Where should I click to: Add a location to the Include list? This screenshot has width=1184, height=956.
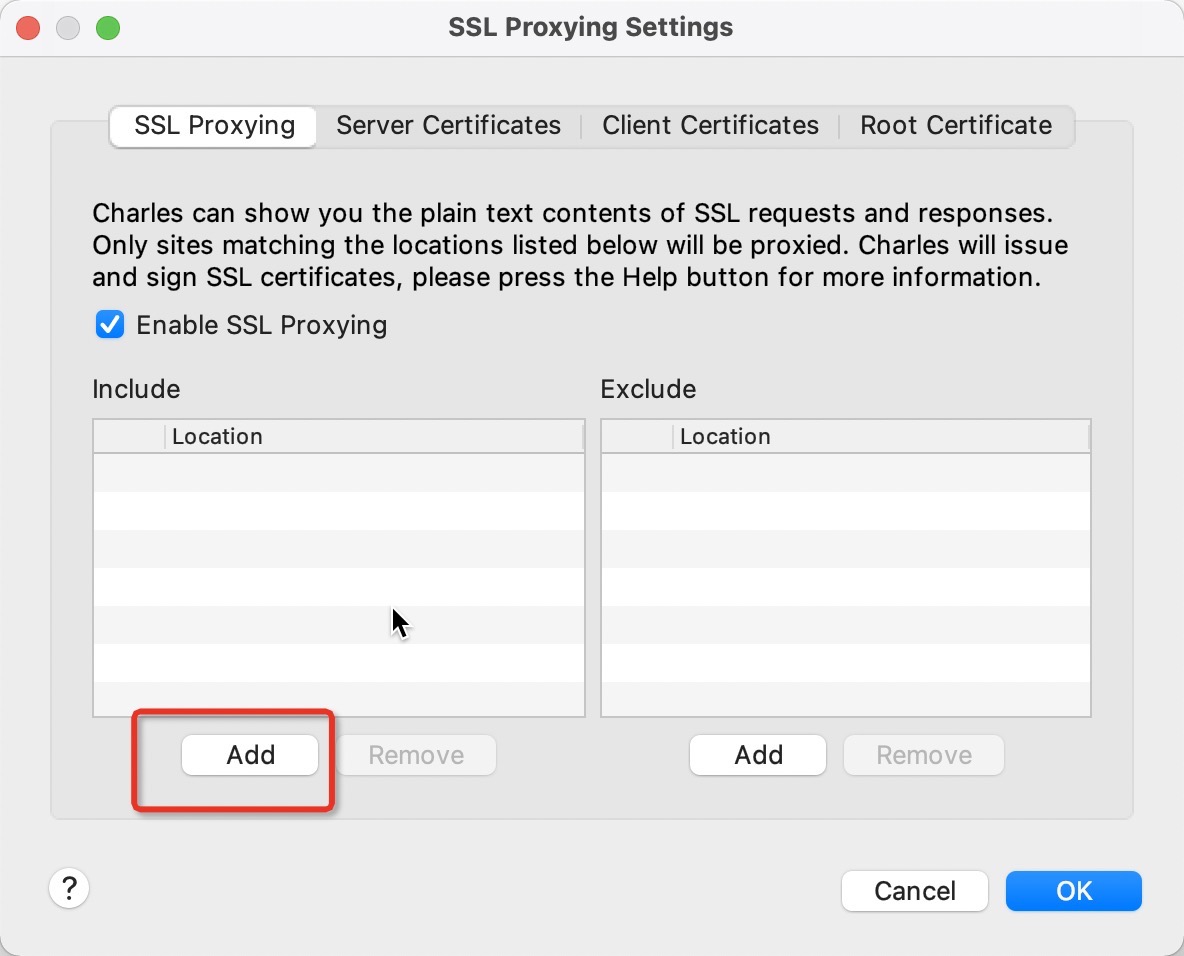(x=250, y=755)
